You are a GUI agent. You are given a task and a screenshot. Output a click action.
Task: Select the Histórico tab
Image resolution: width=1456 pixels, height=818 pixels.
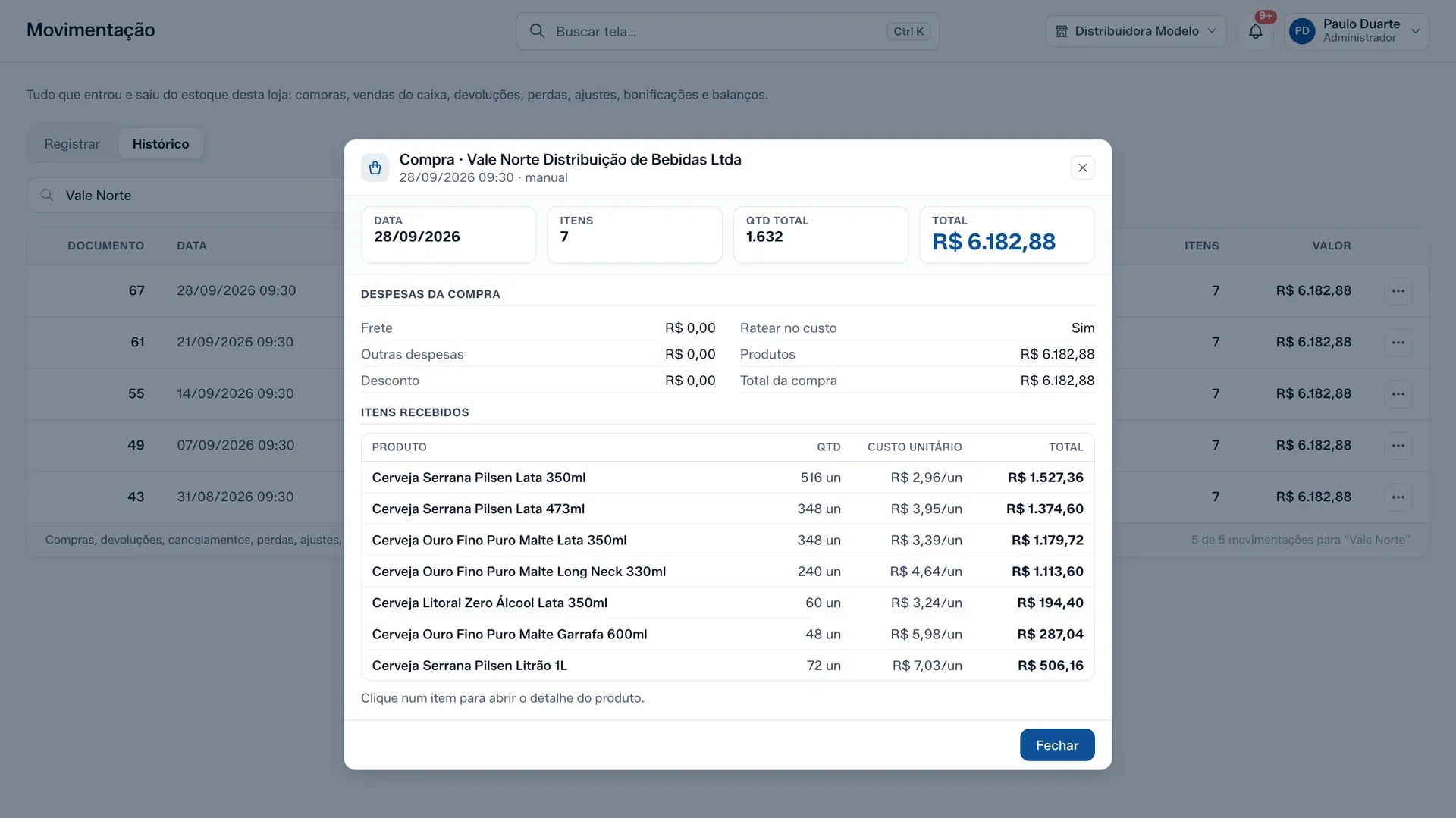[x=161, y=144]
